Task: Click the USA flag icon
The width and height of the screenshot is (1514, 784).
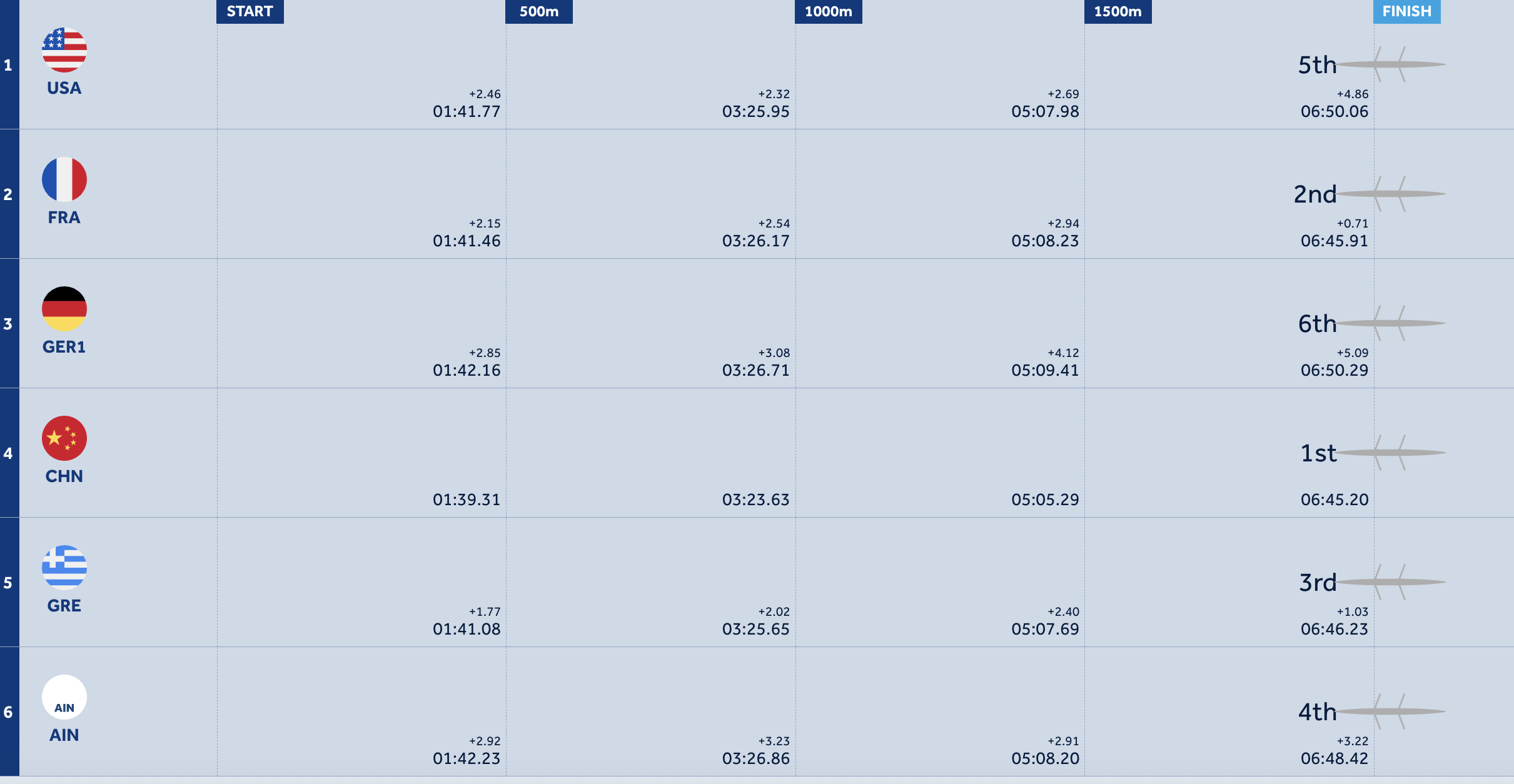Action: [64, 50]
